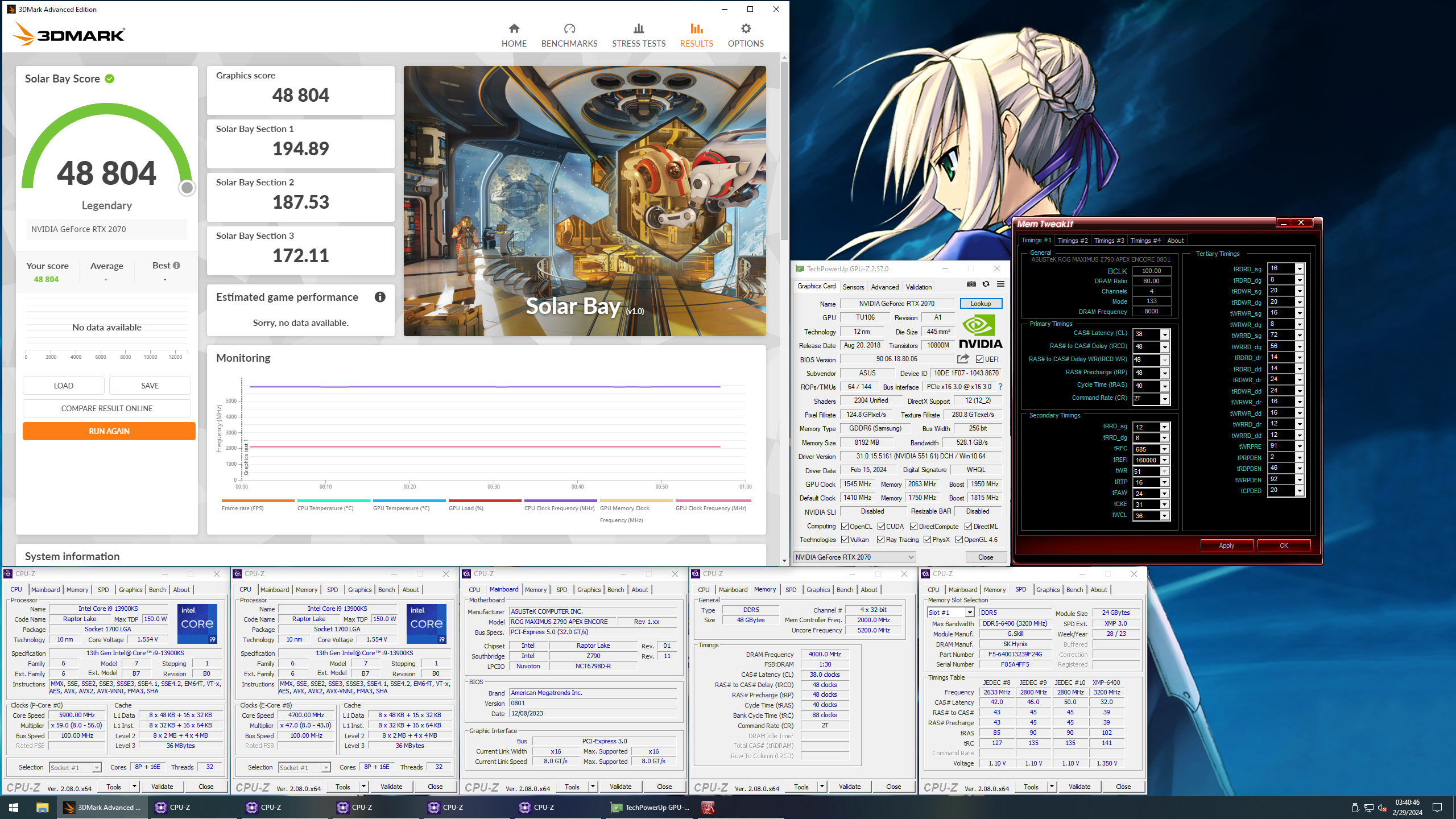Click the Intel Core i9 logo in first CPU-Z
This screenshot has height=819, width=1456.
click(197, 624)
